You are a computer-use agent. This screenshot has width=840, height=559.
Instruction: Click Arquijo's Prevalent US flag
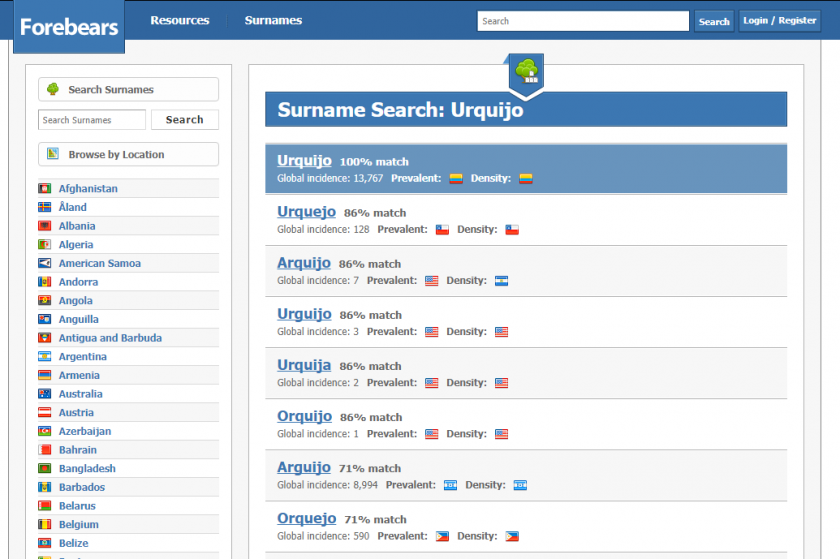[431, 281]
